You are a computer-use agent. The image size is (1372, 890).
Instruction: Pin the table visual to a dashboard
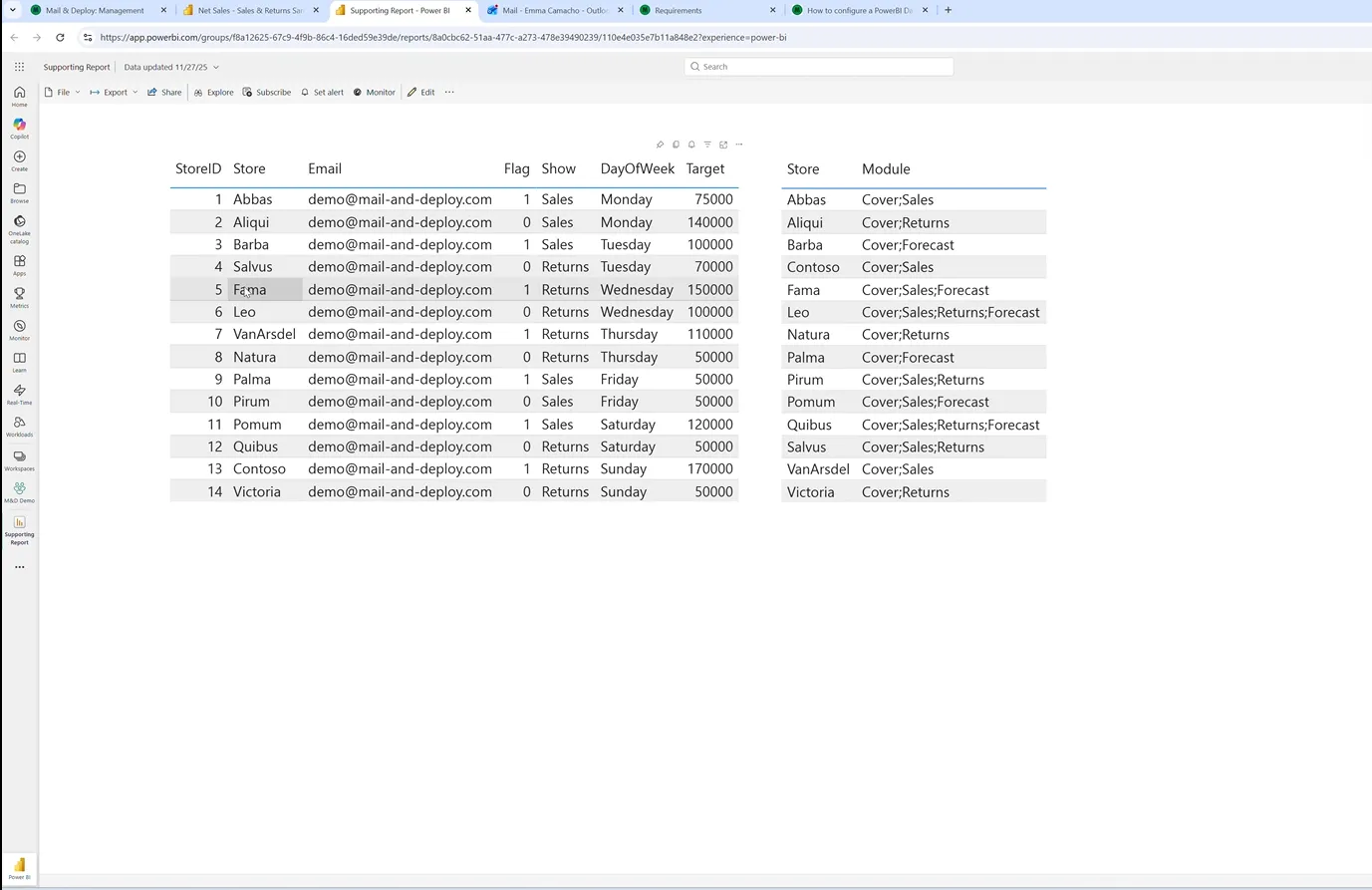660,145
